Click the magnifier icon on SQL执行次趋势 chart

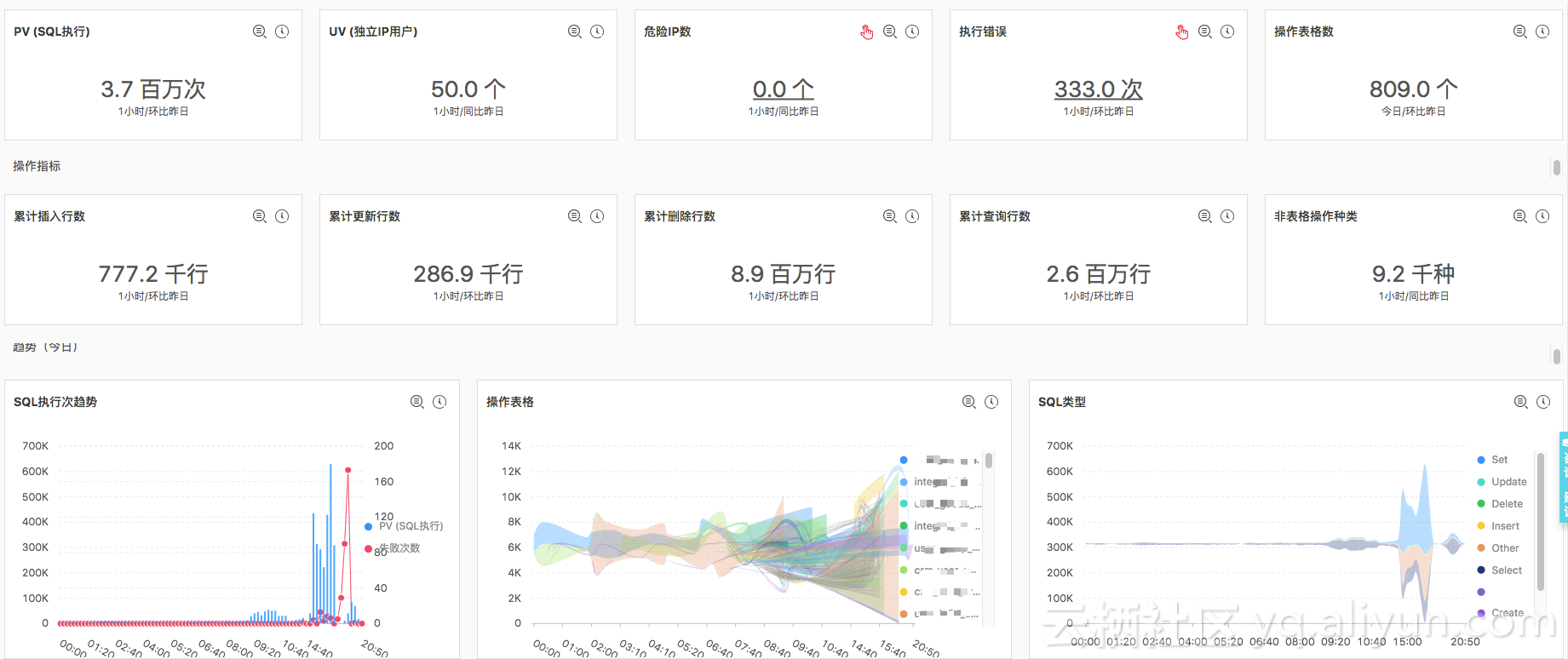[417, 402]
